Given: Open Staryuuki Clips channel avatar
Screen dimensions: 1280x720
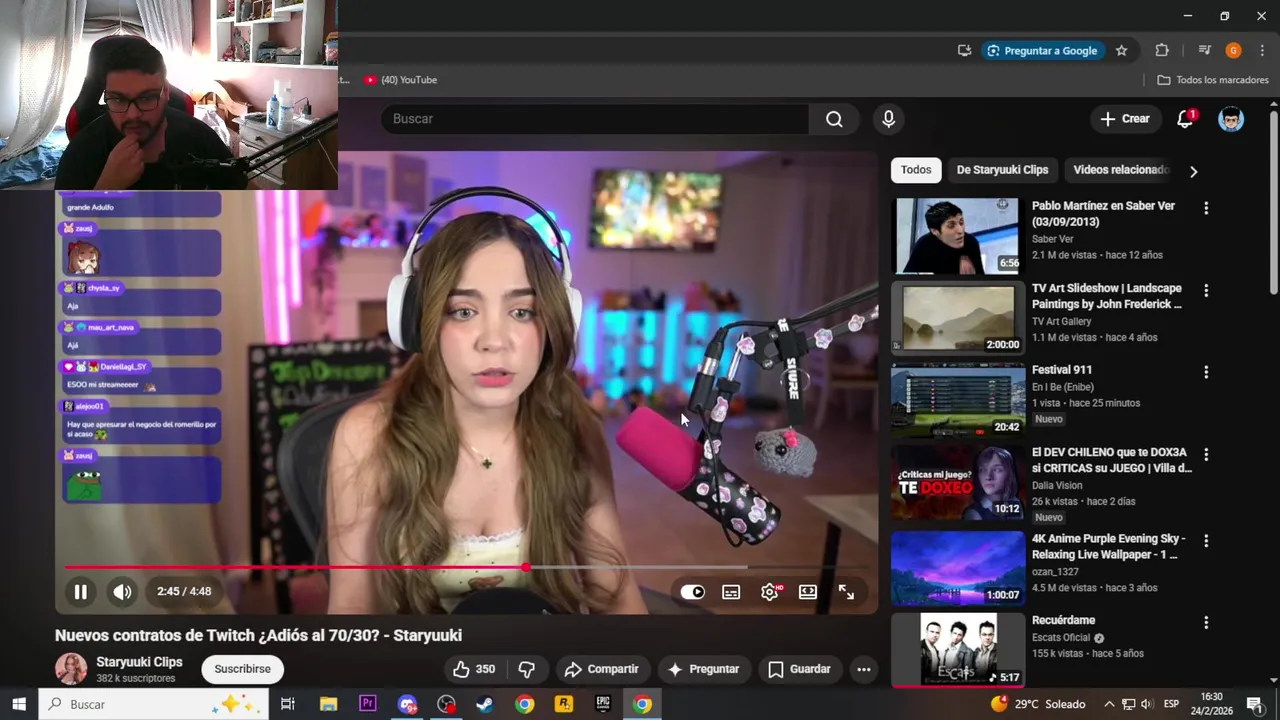Looking at the screenshot, I should [x=71, y=669].
